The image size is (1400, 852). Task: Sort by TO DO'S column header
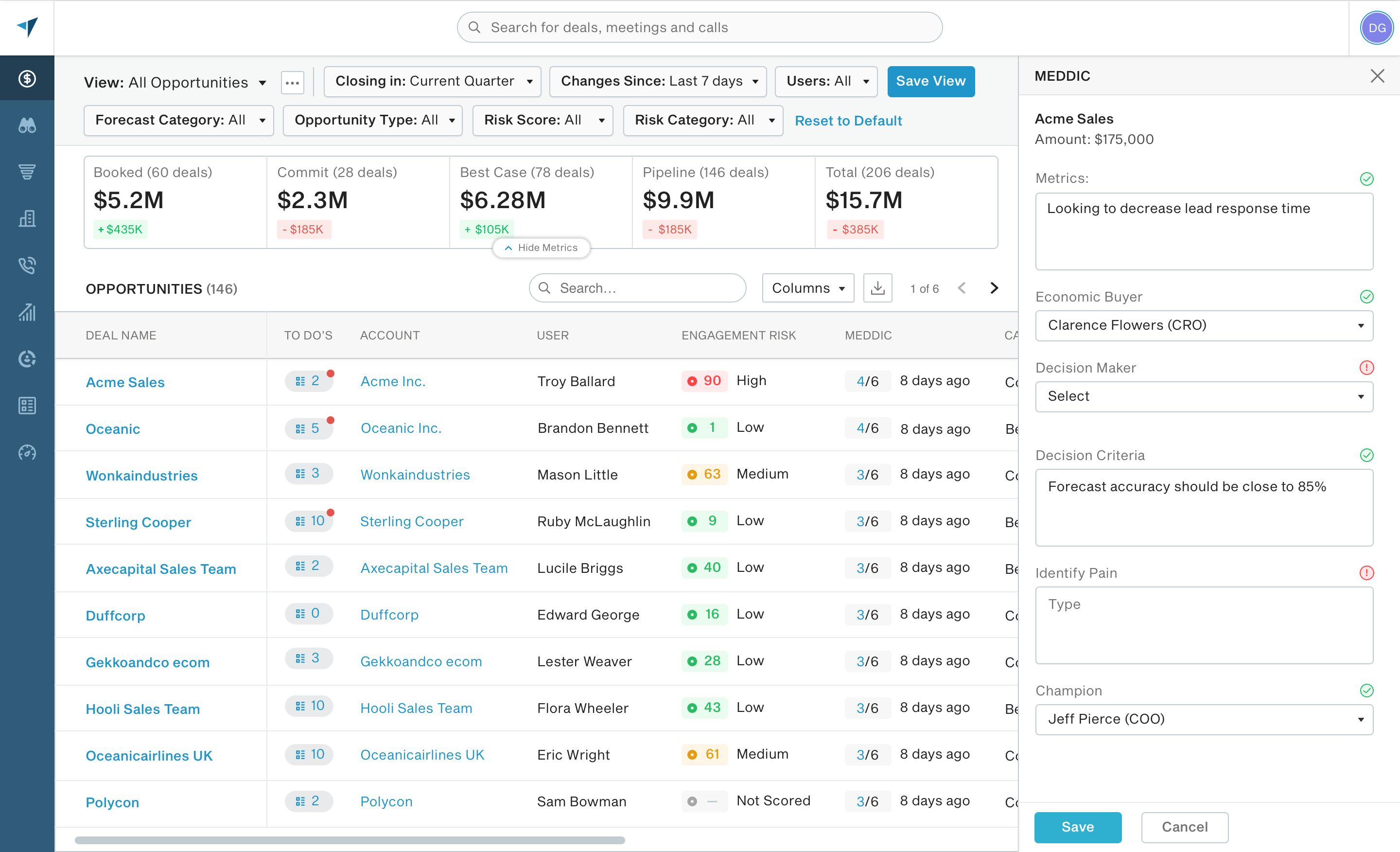click(x=308, y=336)
